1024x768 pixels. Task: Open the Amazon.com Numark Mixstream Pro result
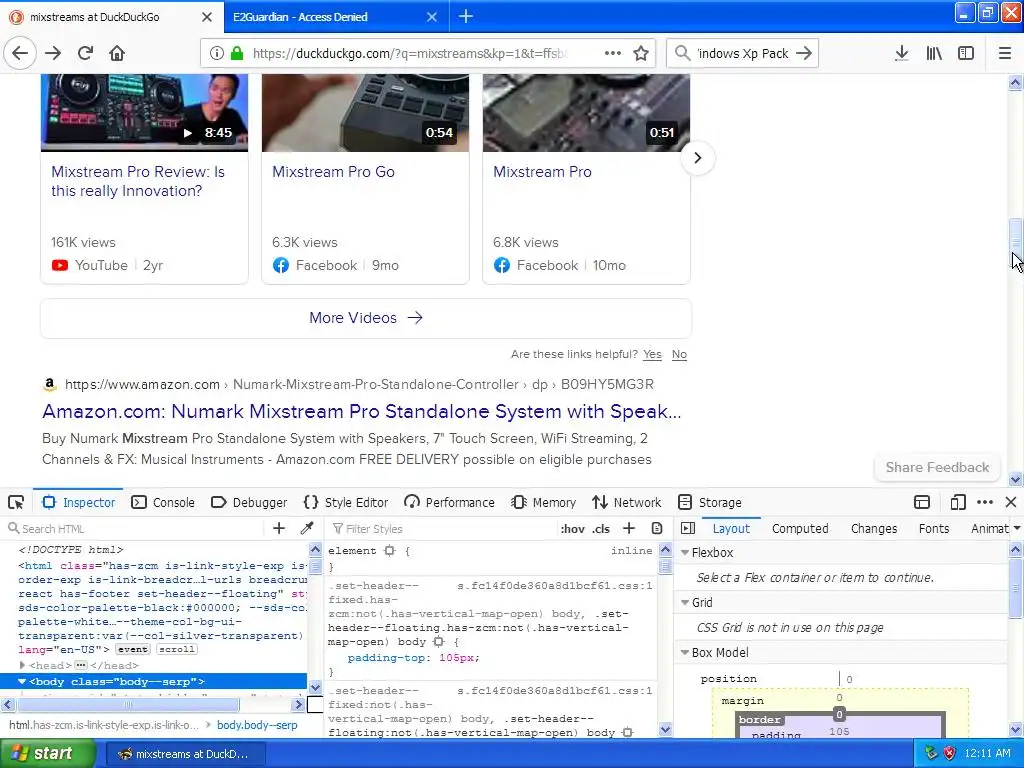click(361, 411)
